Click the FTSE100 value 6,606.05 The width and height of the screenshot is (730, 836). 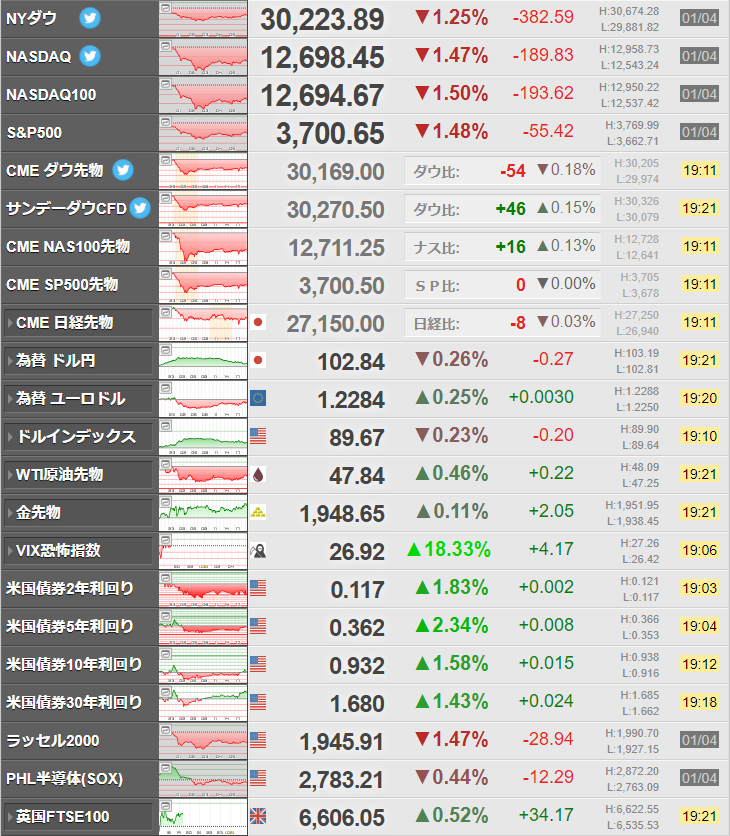(341, 818)
